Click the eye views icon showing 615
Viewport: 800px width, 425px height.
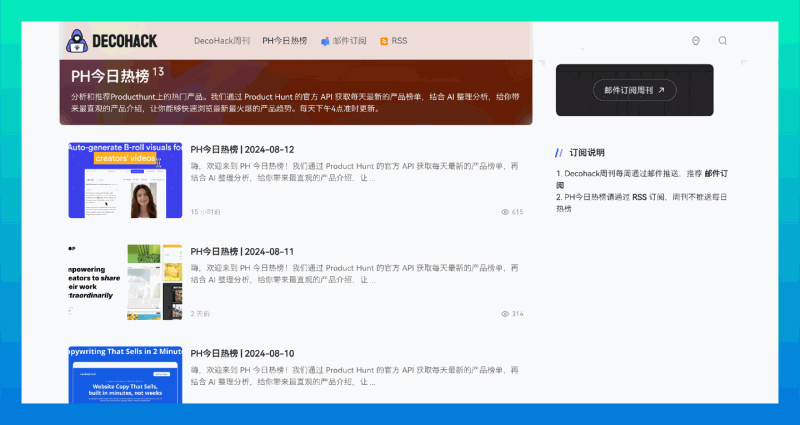point(505,212)
